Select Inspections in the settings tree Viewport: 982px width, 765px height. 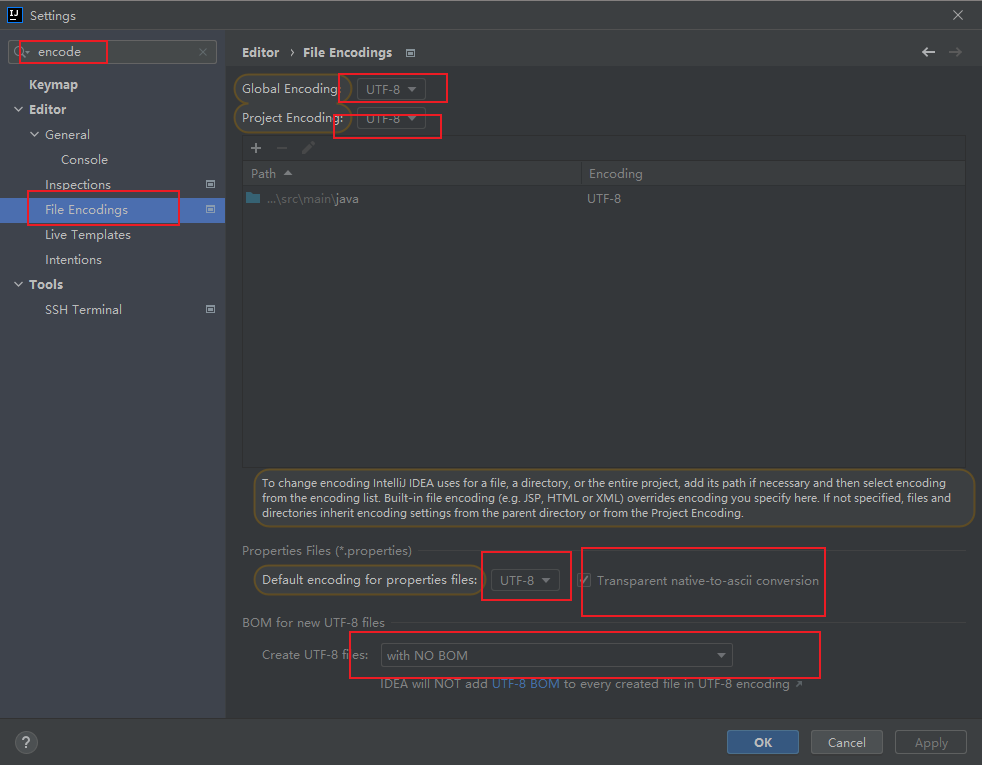pyautogui.click(x=78, y=185)
